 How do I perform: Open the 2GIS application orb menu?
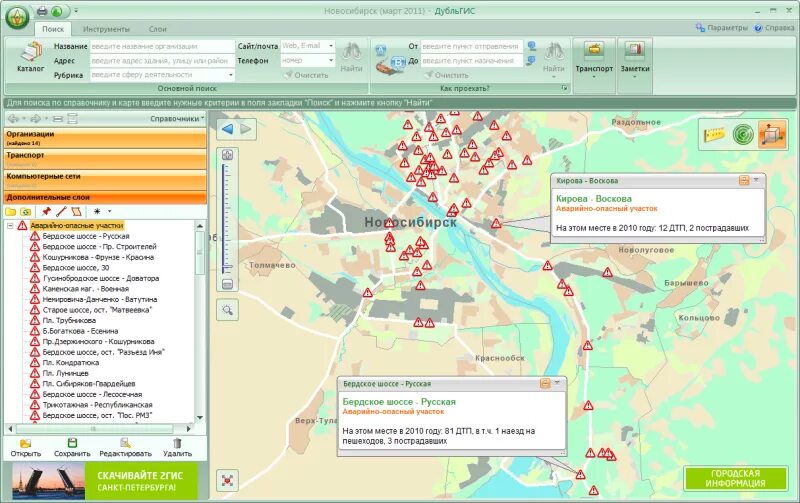(17, 17)
